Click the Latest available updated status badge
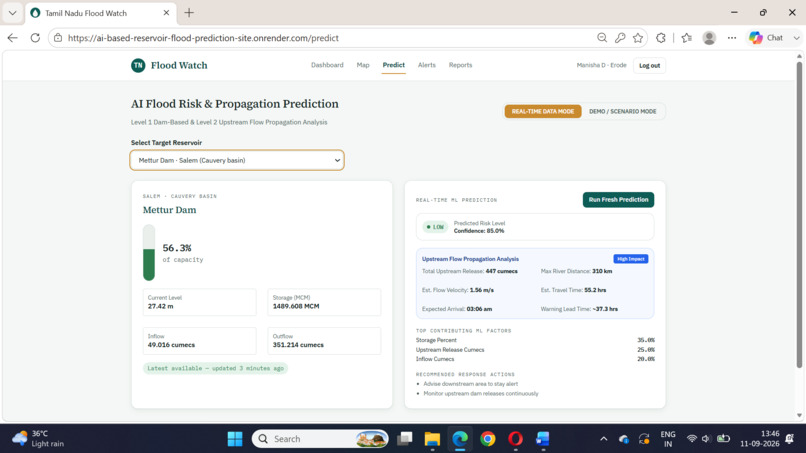This screenshot has height=453, width=806. pyautogui.click(x=215, y=368)
